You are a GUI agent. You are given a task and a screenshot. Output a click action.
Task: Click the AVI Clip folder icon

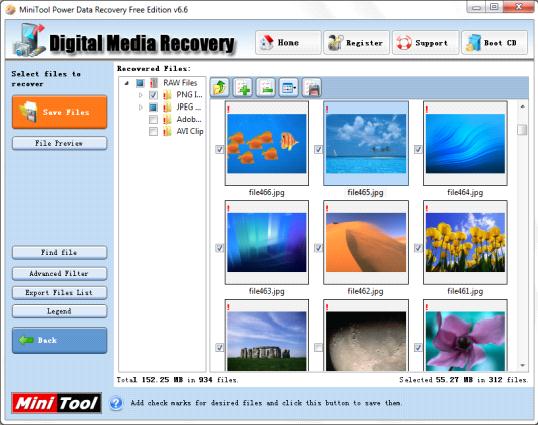[x=167, y=131]
